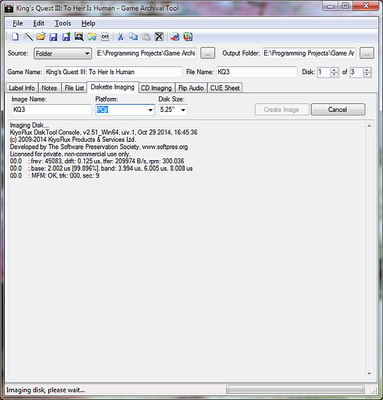Click the Cancel button
383x400 pixels.
[338, 110]
